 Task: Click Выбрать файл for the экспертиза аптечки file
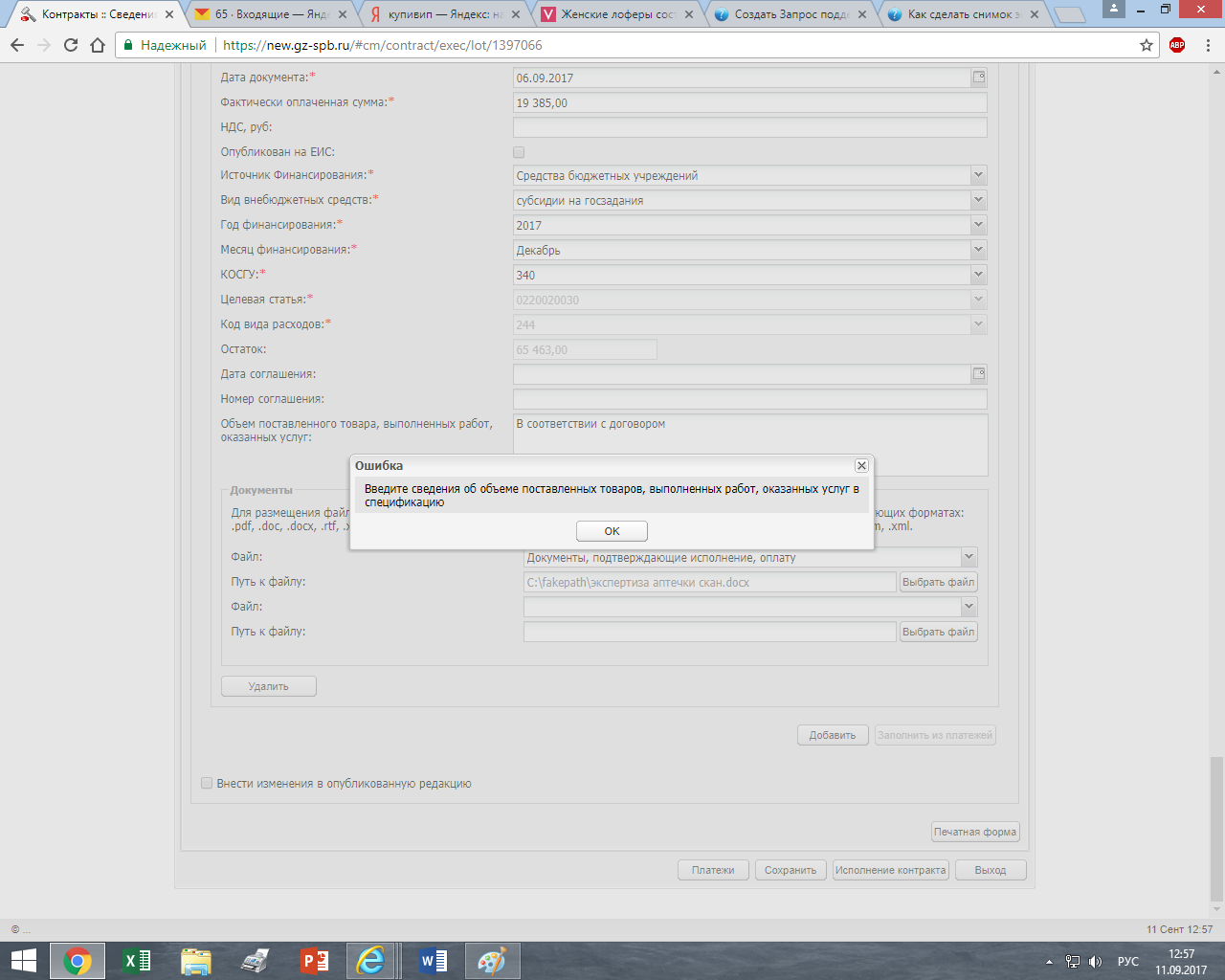[939, 582]
